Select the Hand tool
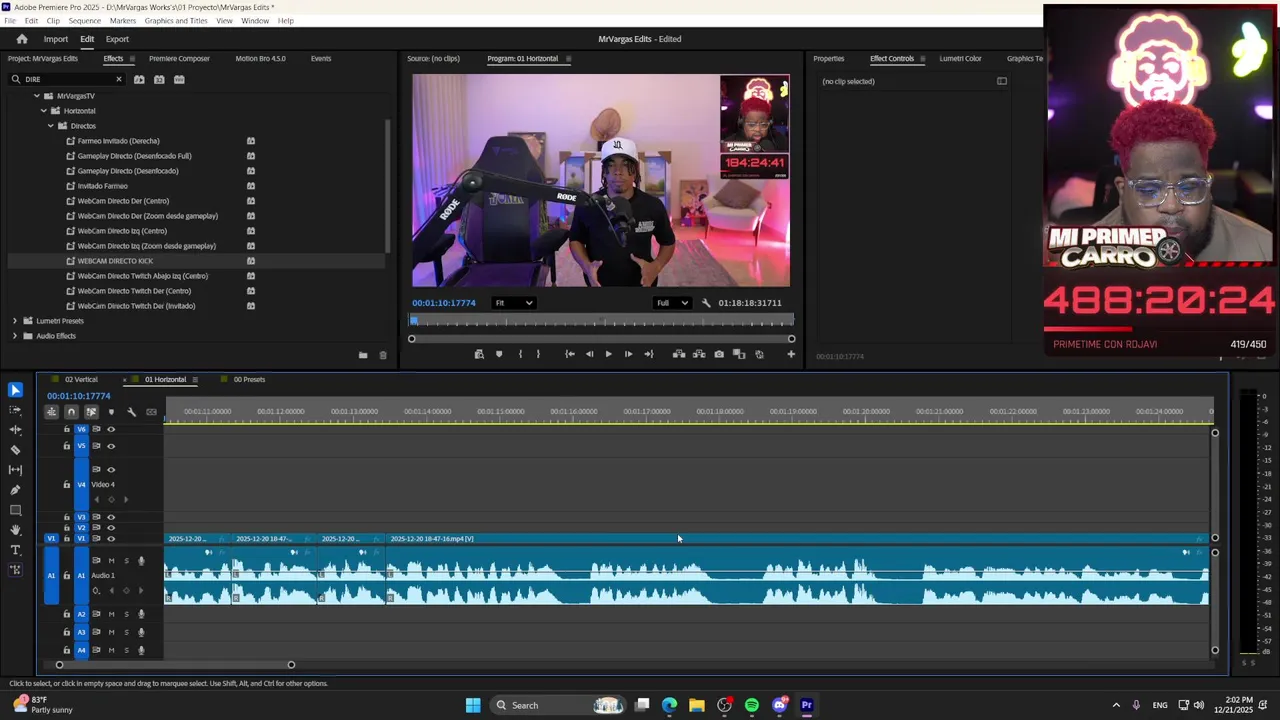The width and height of the screenshot is (1280, 720). [x=15, y=530]
